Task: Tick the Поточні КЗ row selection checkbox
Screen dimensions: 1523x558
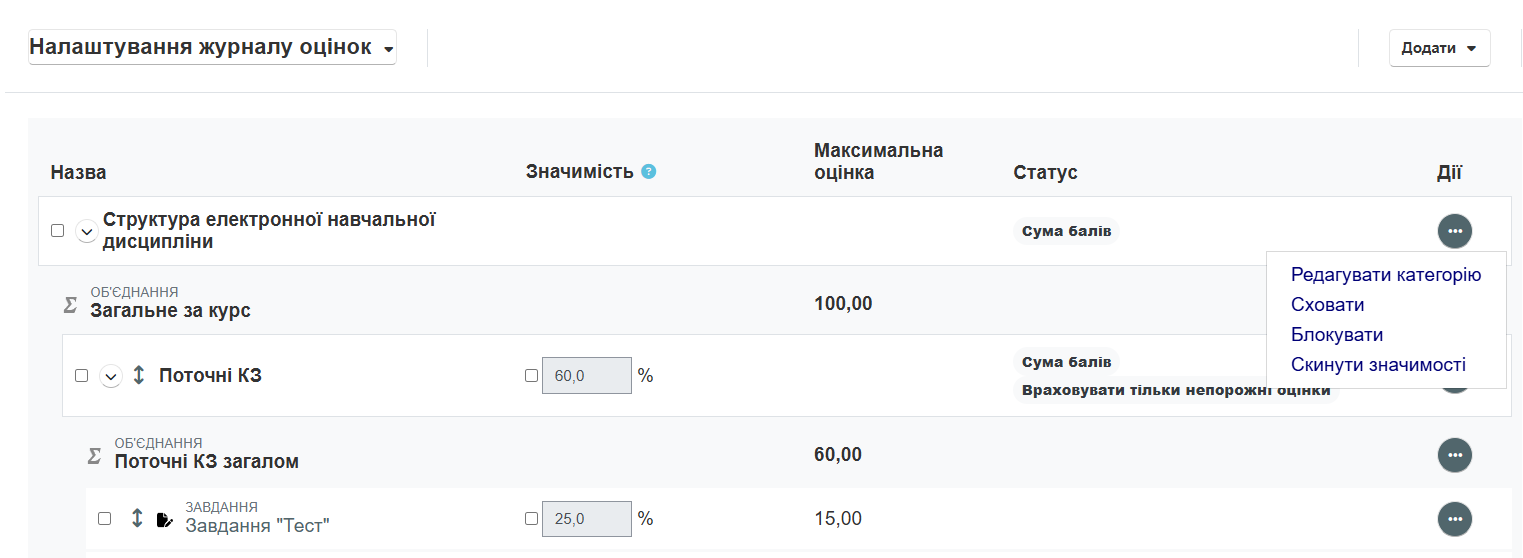Action: [82, 376]
